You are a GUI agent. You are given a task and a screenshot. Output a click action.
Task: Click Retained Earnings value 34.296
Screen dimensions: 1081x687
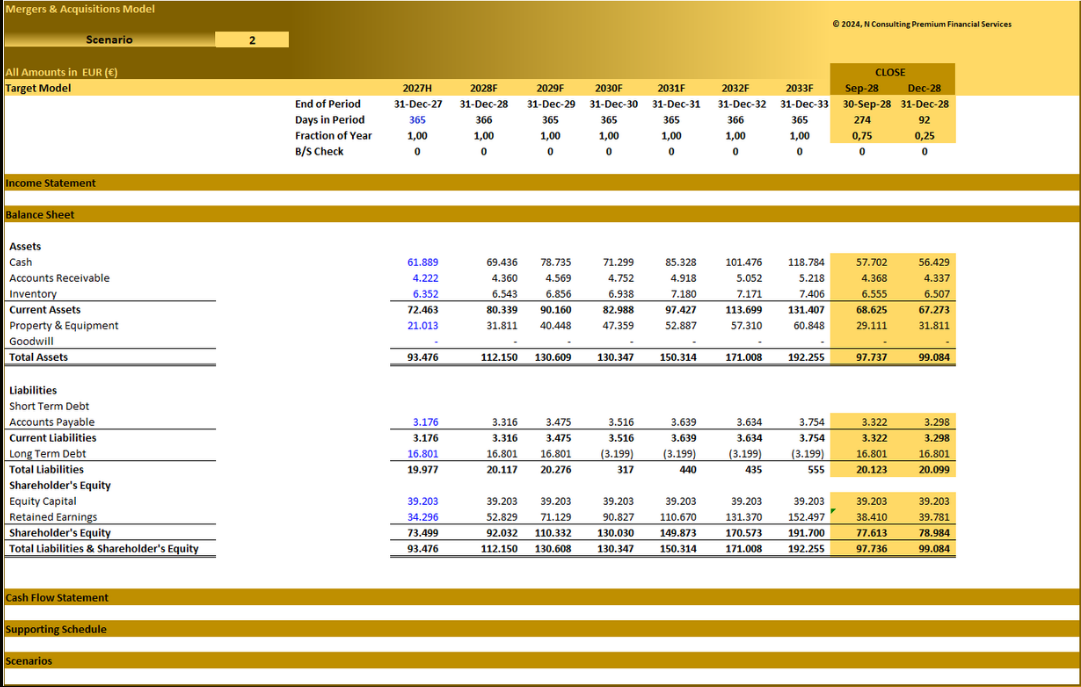pyautogui.click(x=423, y=517)
